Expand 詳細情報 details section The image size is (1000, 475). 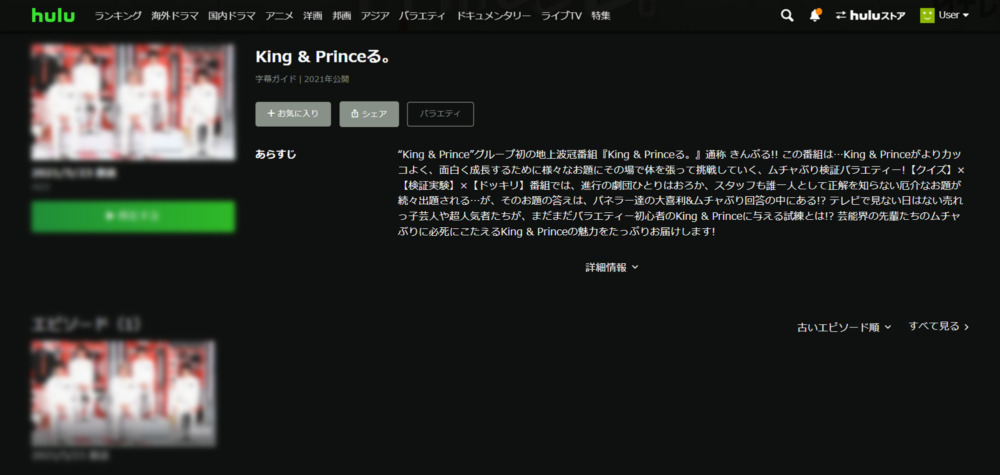coord(612,267)
